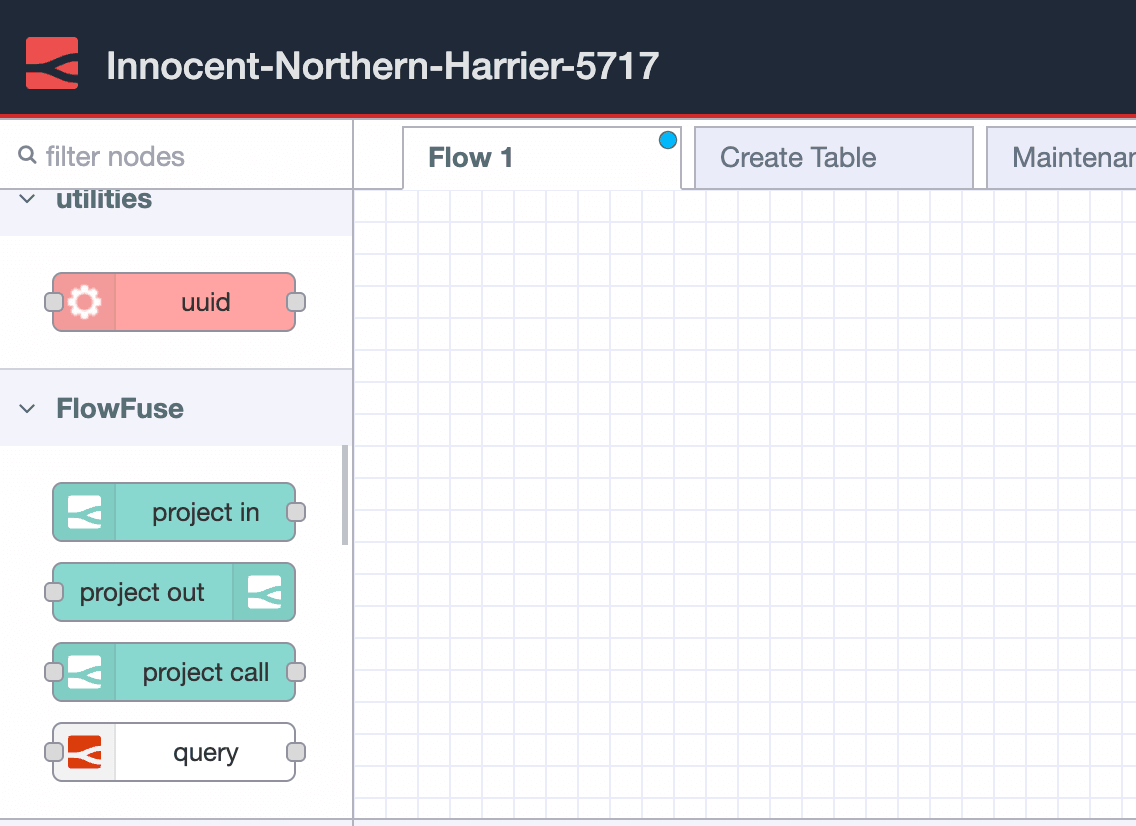
Task: Click the gear icon on the uuid node
Action: click(84, 302)
